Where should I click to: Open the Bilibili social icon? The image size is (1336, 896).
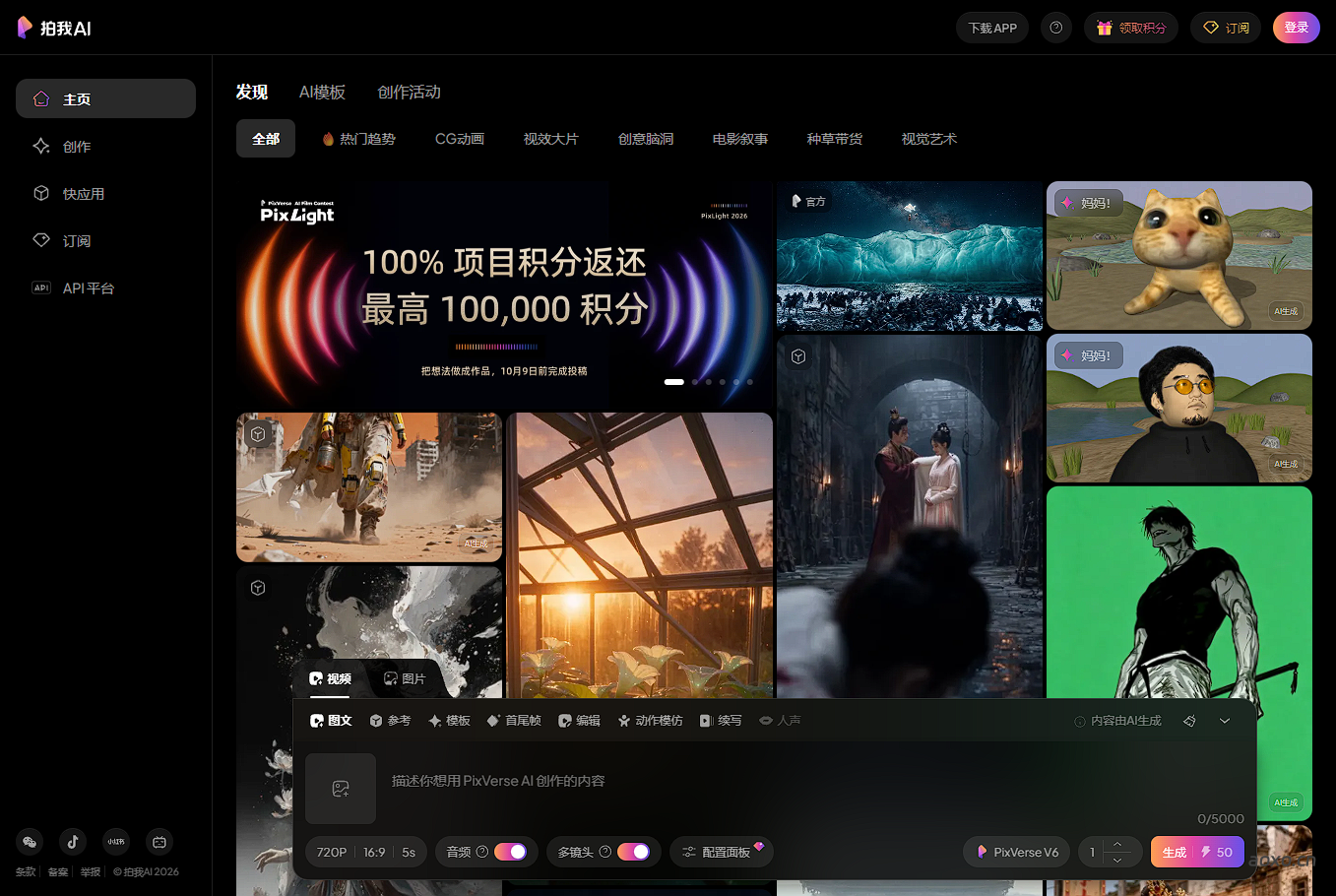[x=159, y=842]
